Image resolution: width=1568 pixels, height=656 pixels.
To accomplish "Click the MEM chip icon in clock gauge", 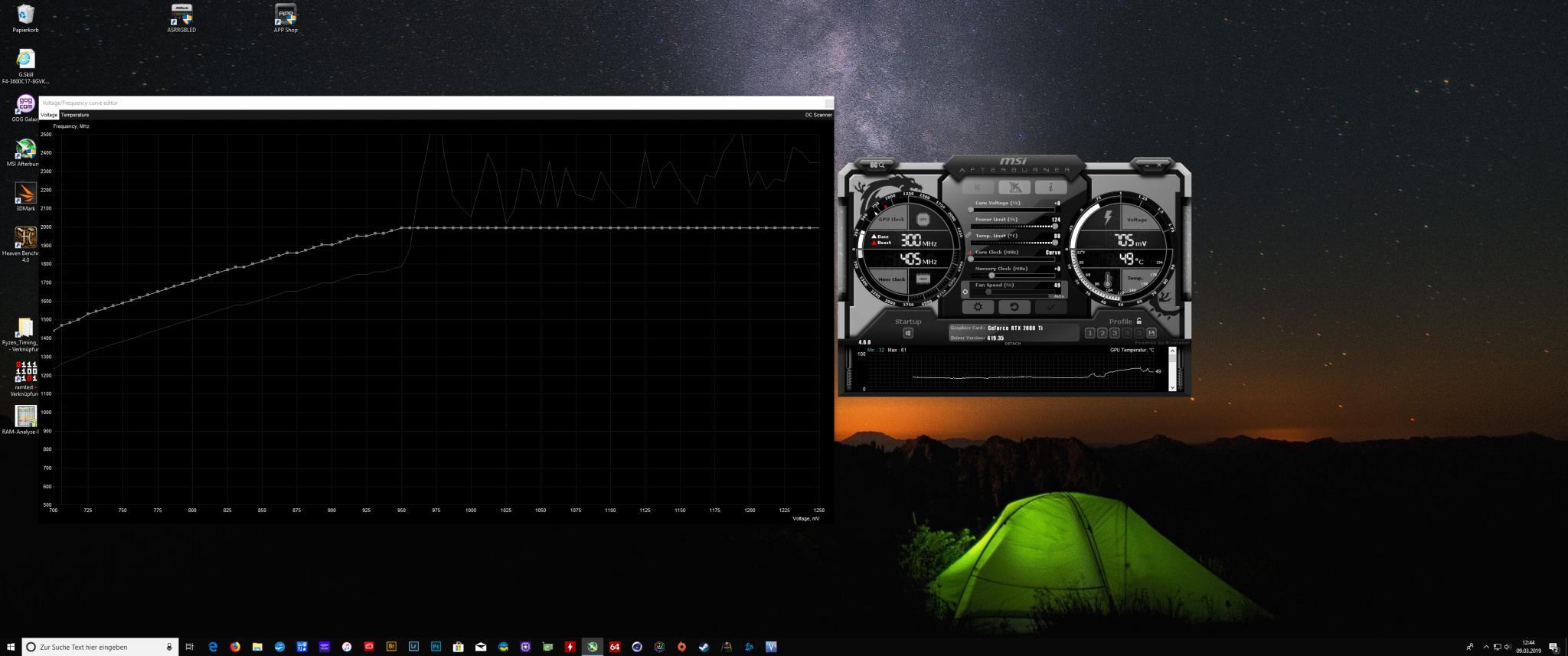I will [x=923, y=279].
